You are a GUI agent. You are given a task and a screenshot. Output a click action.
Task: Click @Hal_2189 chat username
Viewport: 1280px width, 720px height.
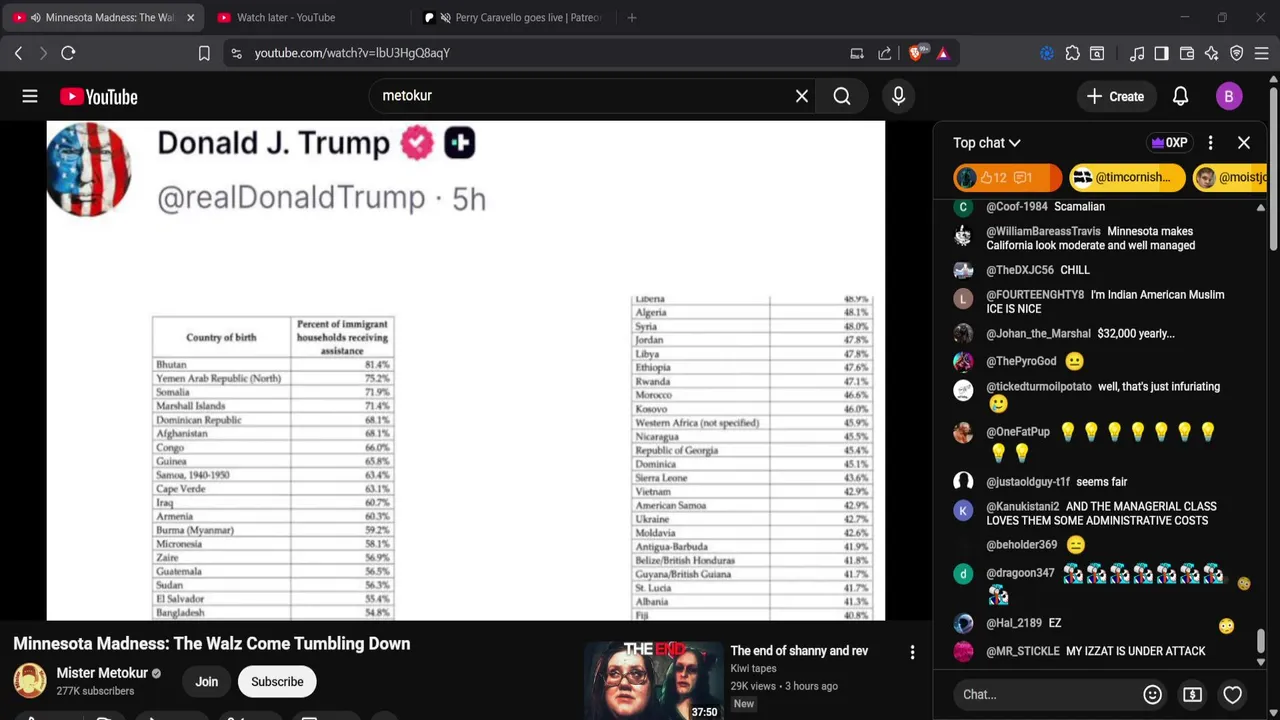pyautogui.click(x=1014, y=623)
